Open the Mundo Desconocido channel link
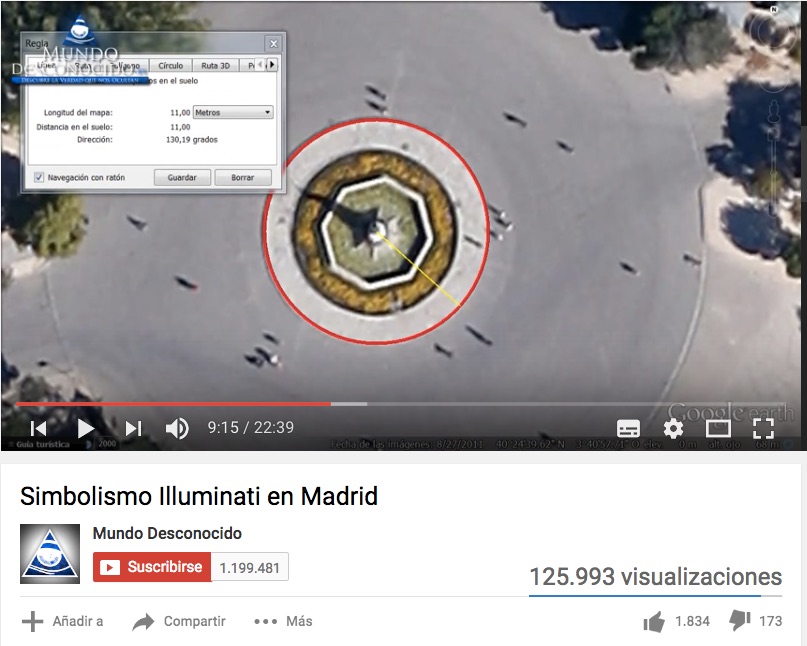 pos(167,533)
